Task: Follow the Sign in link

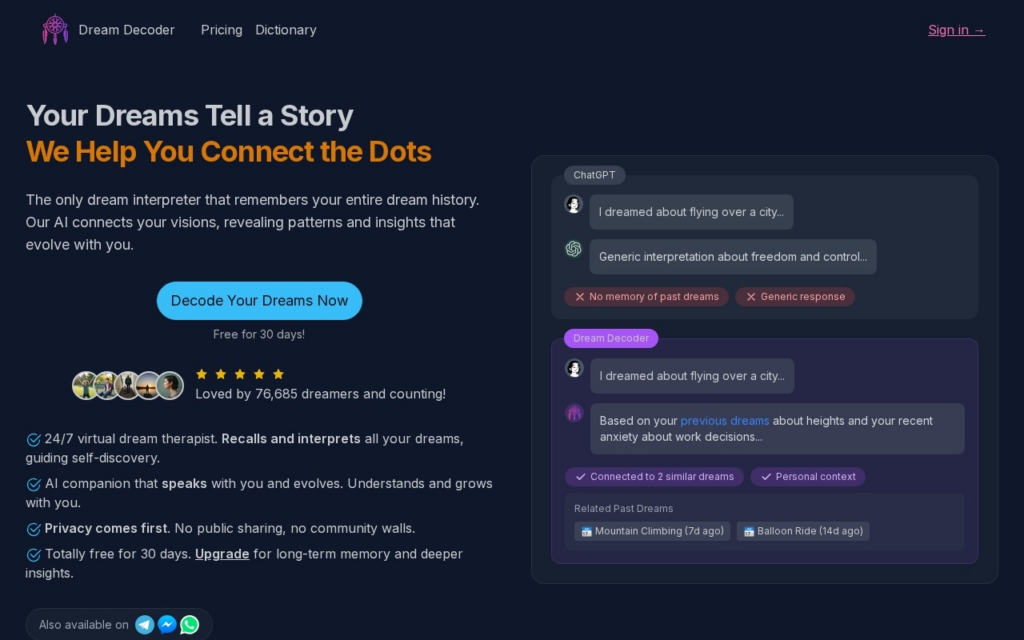Action: tap(956, 30)
